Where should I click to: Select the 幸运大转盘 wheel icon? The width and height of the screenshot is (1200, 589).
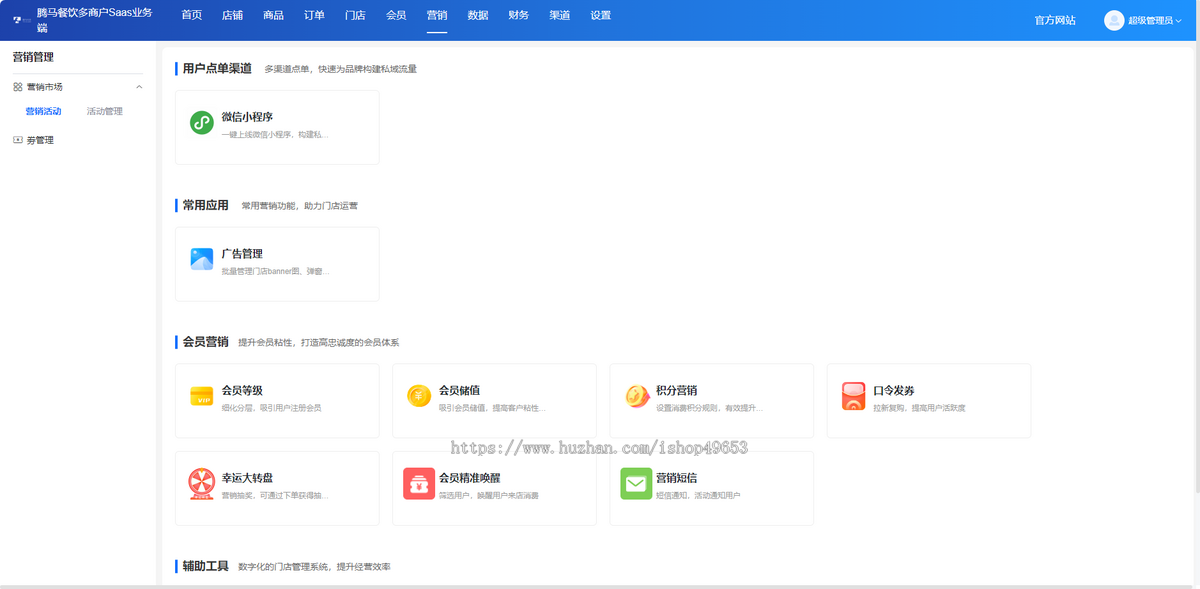[201, 484]
